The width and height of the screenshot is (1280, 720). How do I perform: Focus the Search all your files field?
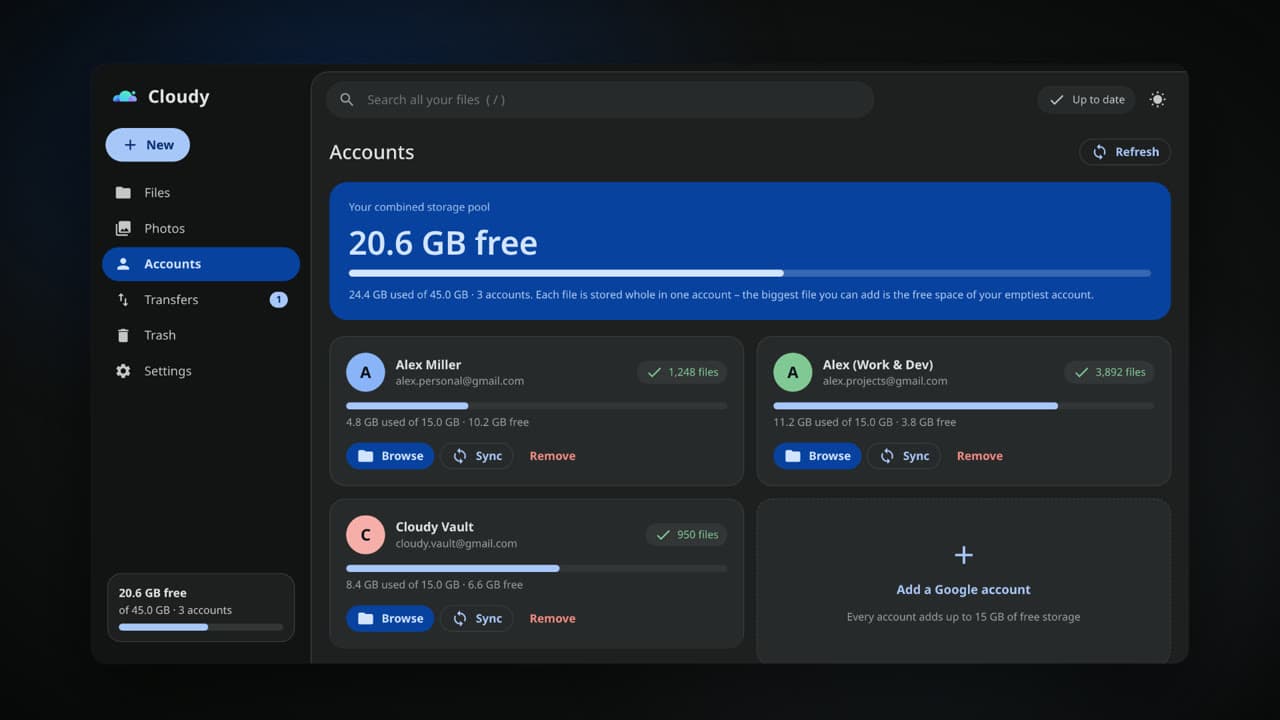(x=600, y=100)
